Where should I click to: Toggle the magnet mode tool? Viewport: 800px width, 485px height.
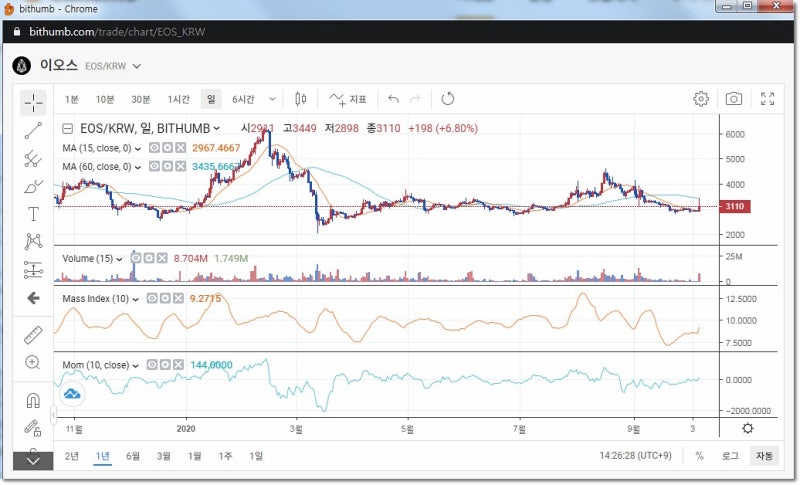(x=33, y=400)
